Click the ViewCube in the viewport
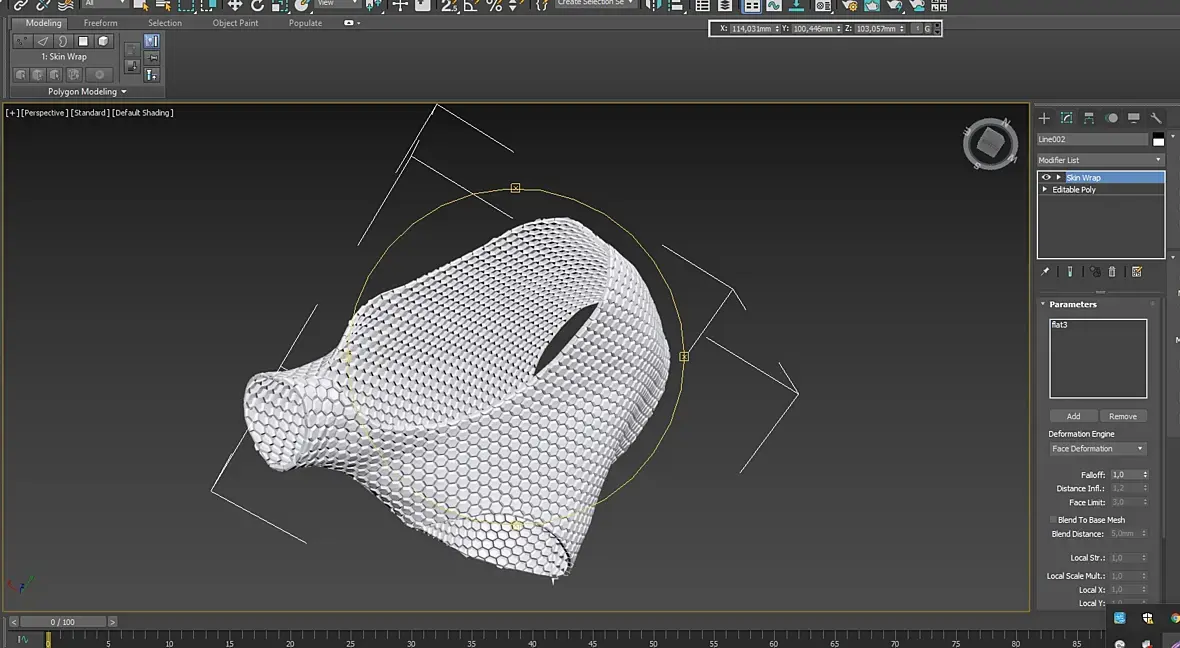This screenshot has width=1180, height=648. (x=990, y=144)
